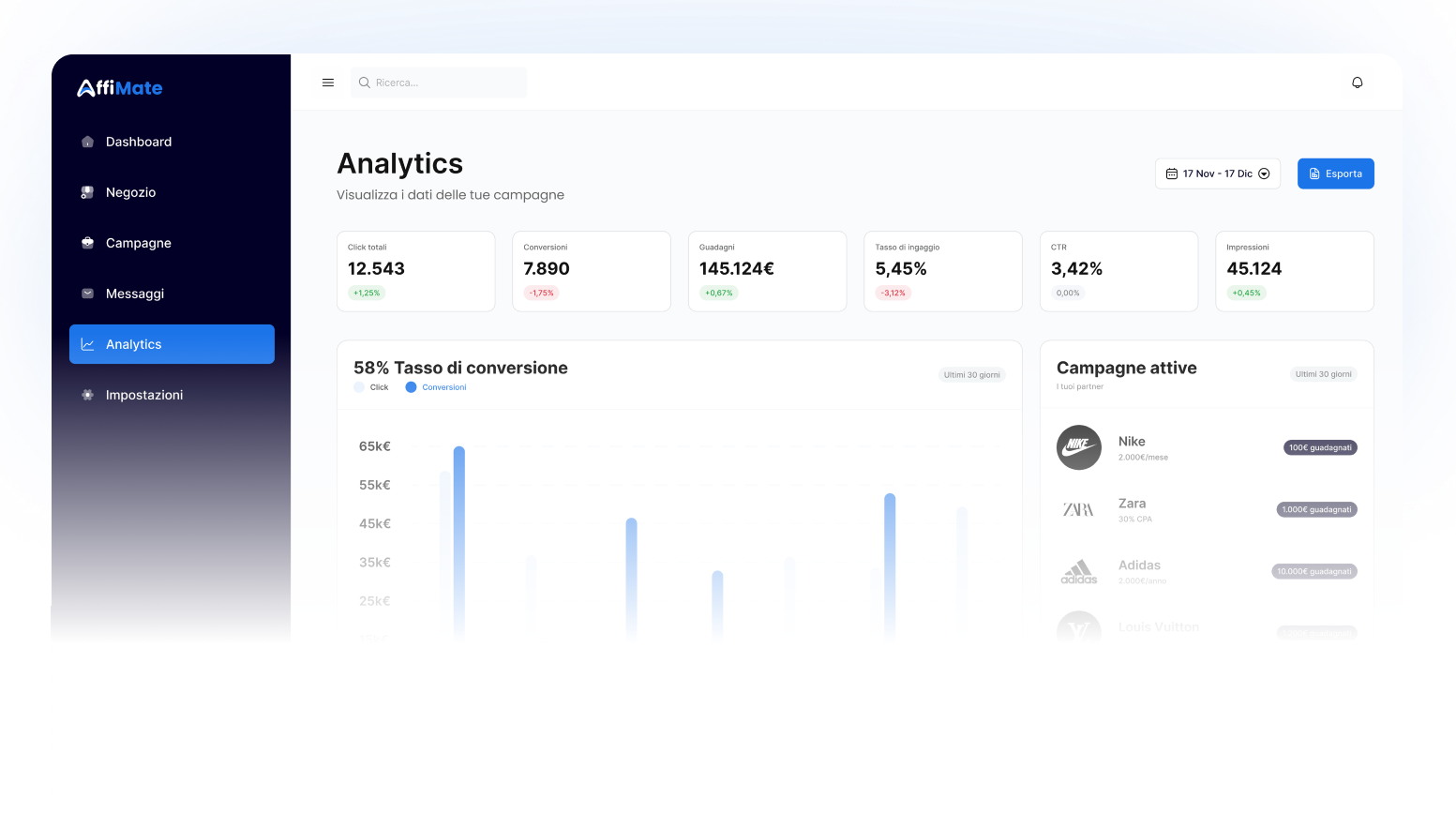Click the Analytics chart icon in sidebar
The height and width of the screenshot is (814, 1456).
tap(86, 344)
